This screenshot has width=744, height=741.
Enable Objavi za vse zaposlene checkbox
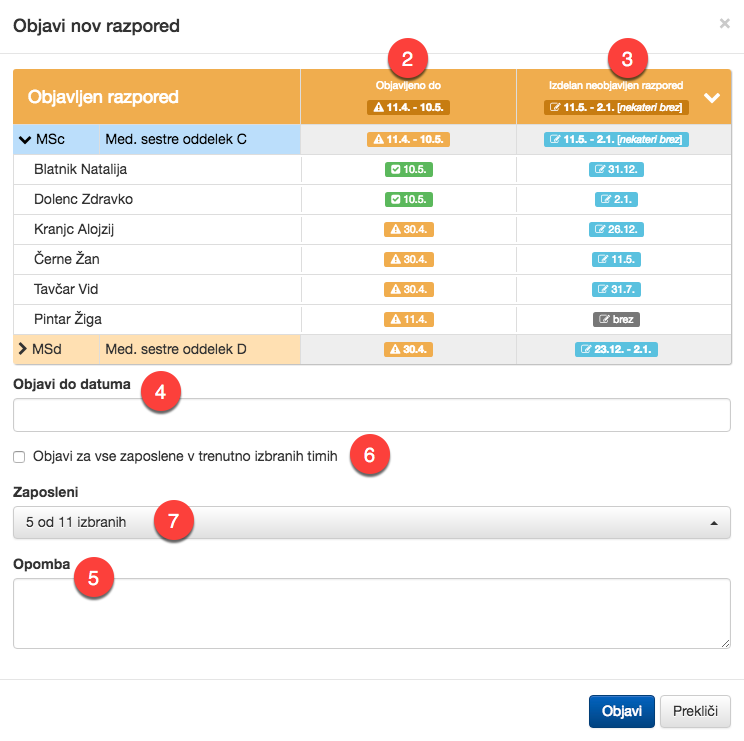point(19,456)
